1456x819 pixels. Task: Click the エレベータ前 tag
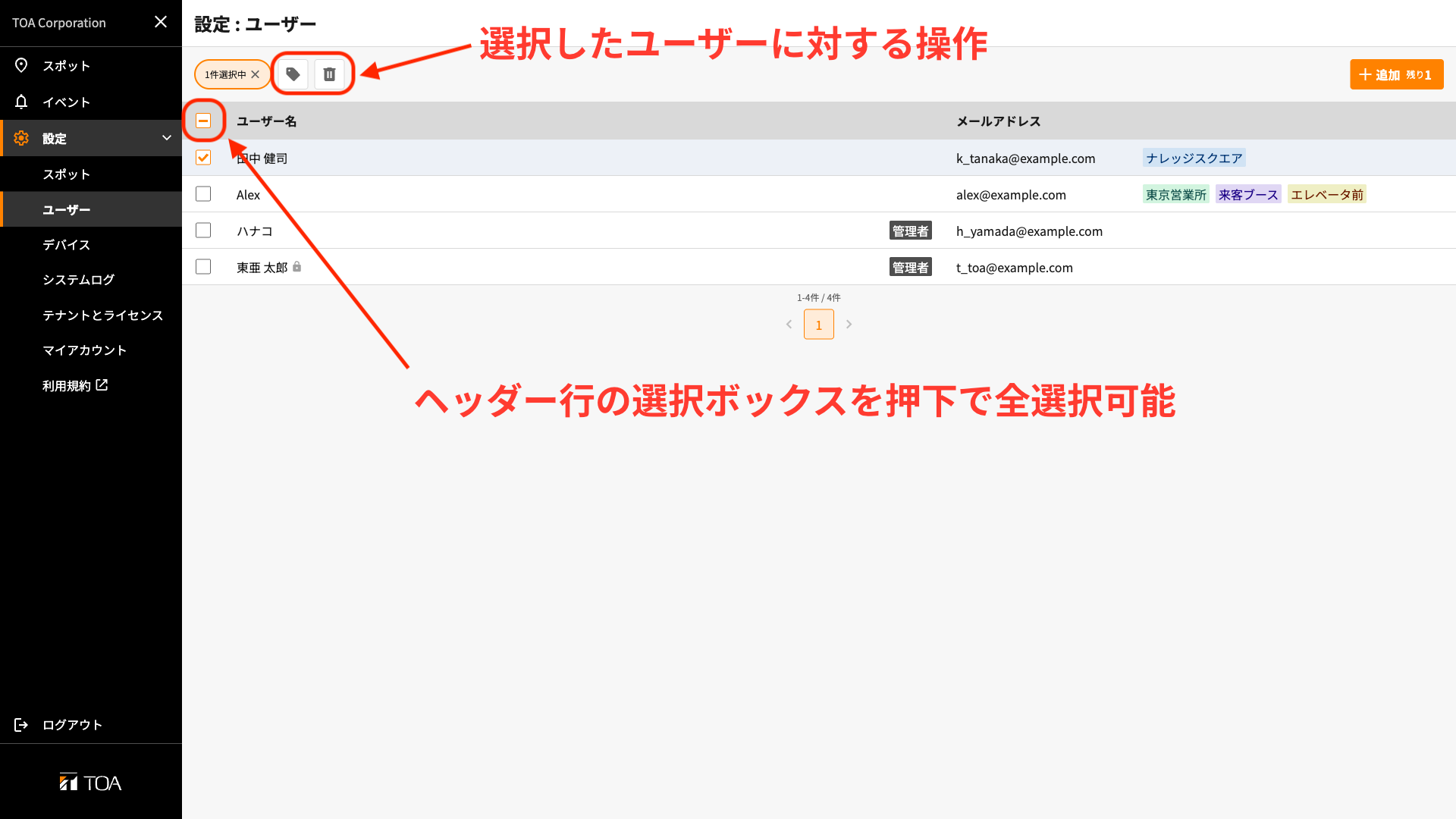1327,194
